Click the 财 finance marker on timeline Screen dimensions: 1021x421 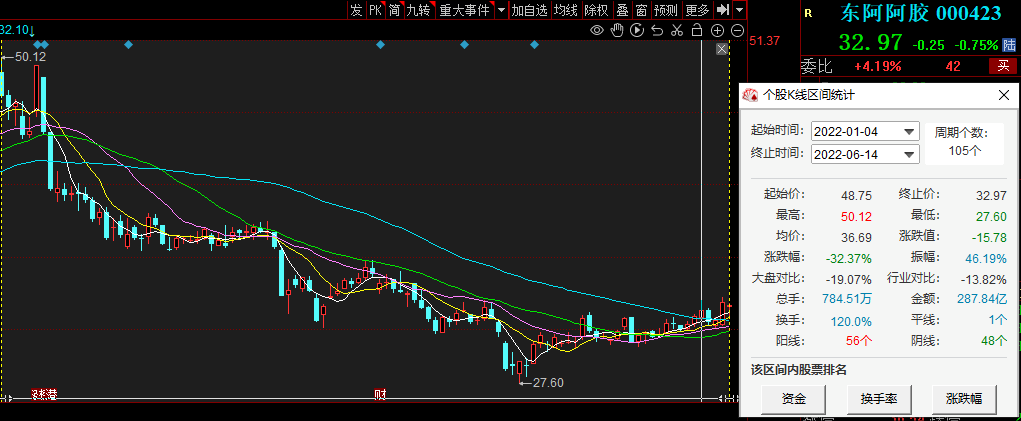[379, 394]
